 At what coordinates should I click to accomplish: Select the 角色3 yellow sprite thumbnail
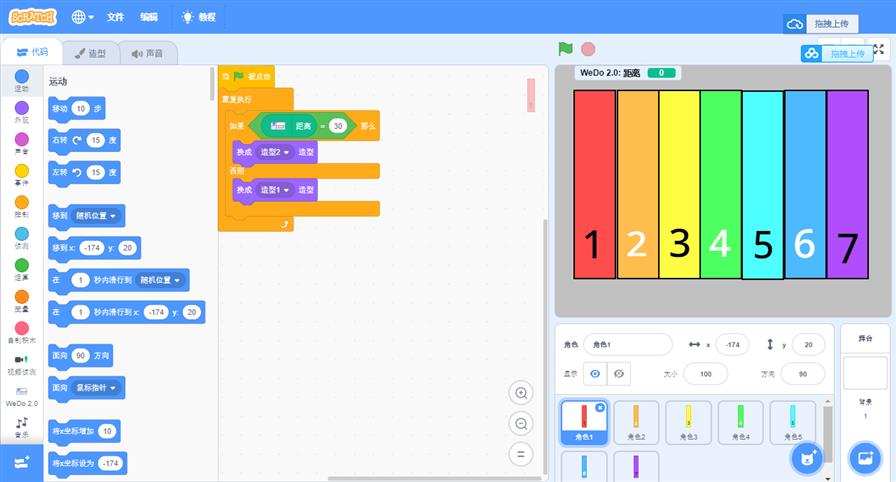tap(688, 422)
